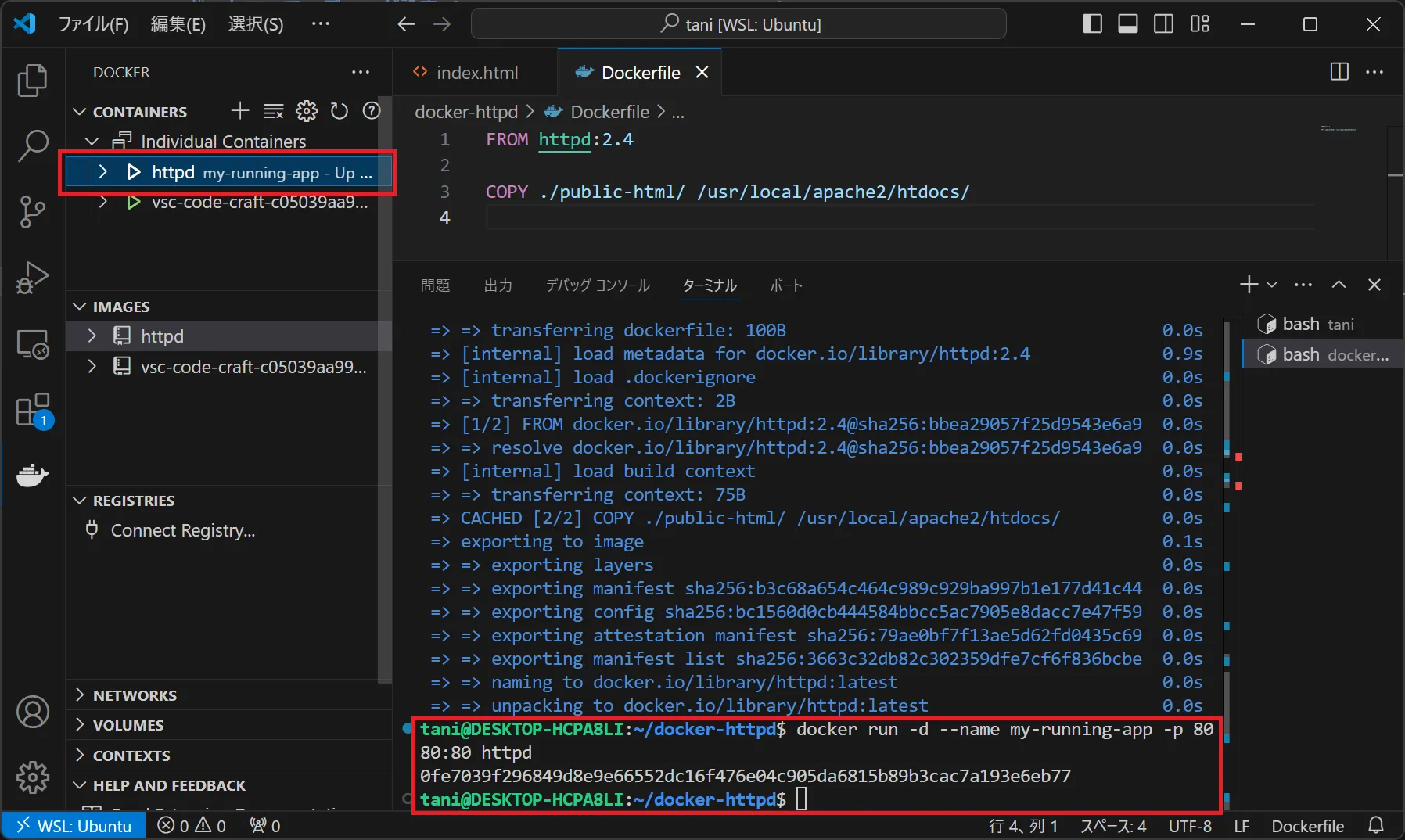Open the Docker whale icon in the activity bar
The image size is (1405, 840).
tap(32, 476)
